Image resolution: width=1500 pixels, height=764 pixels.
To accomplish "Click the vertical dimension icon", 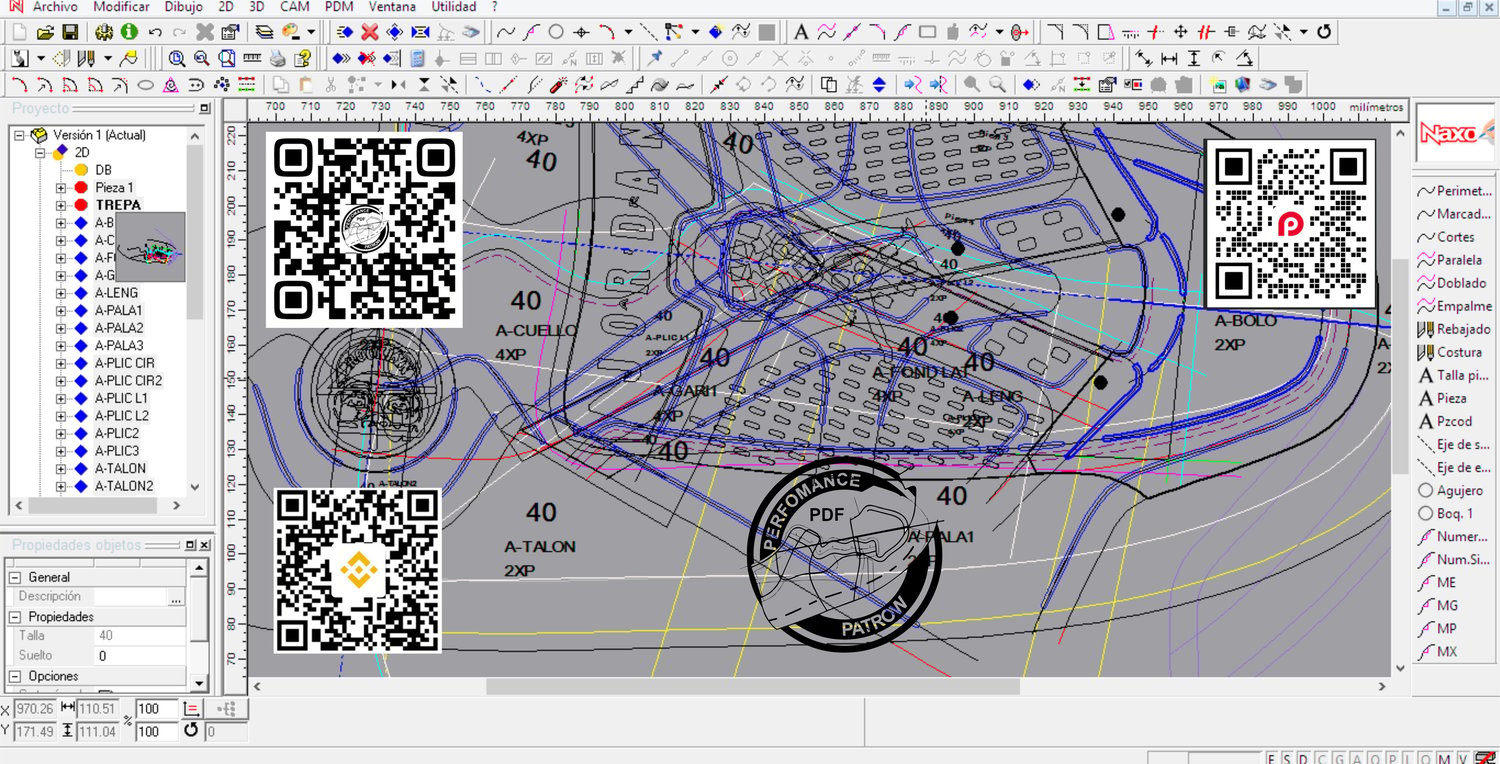I will [x=1194, y=58].
